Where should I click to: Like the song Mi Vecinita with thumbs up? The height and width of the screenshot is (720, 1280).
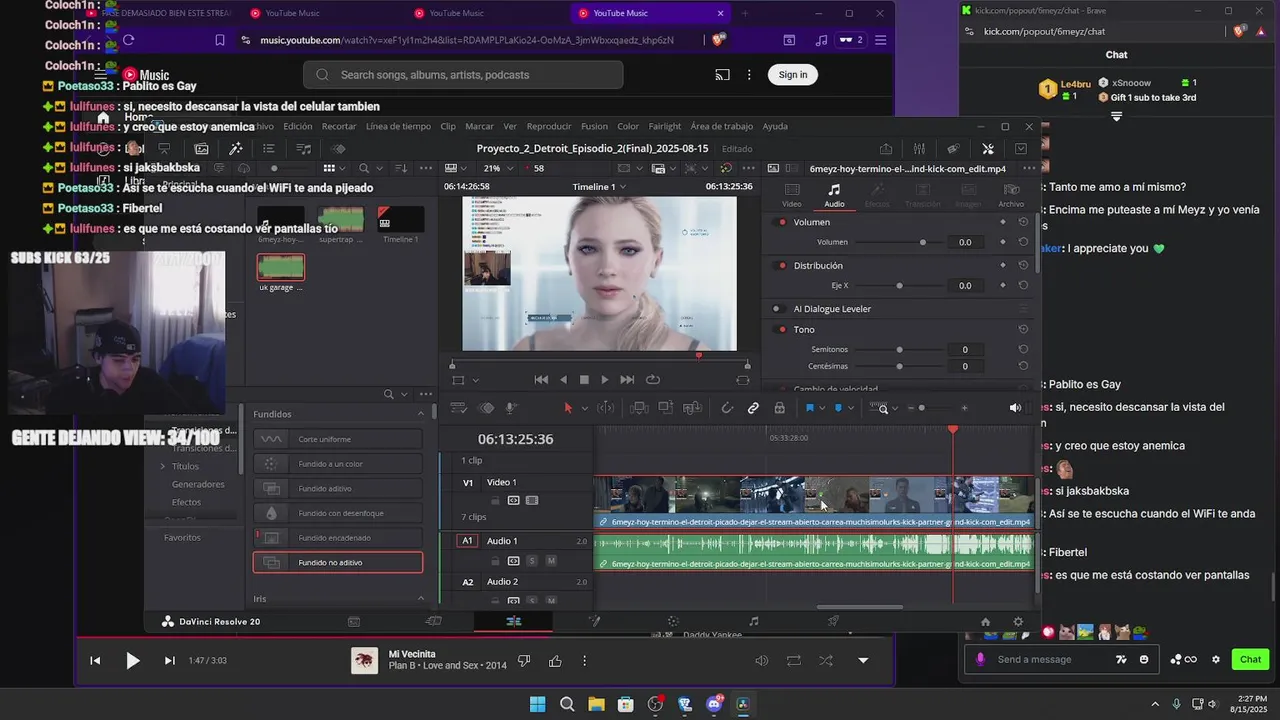click(555, 661)
